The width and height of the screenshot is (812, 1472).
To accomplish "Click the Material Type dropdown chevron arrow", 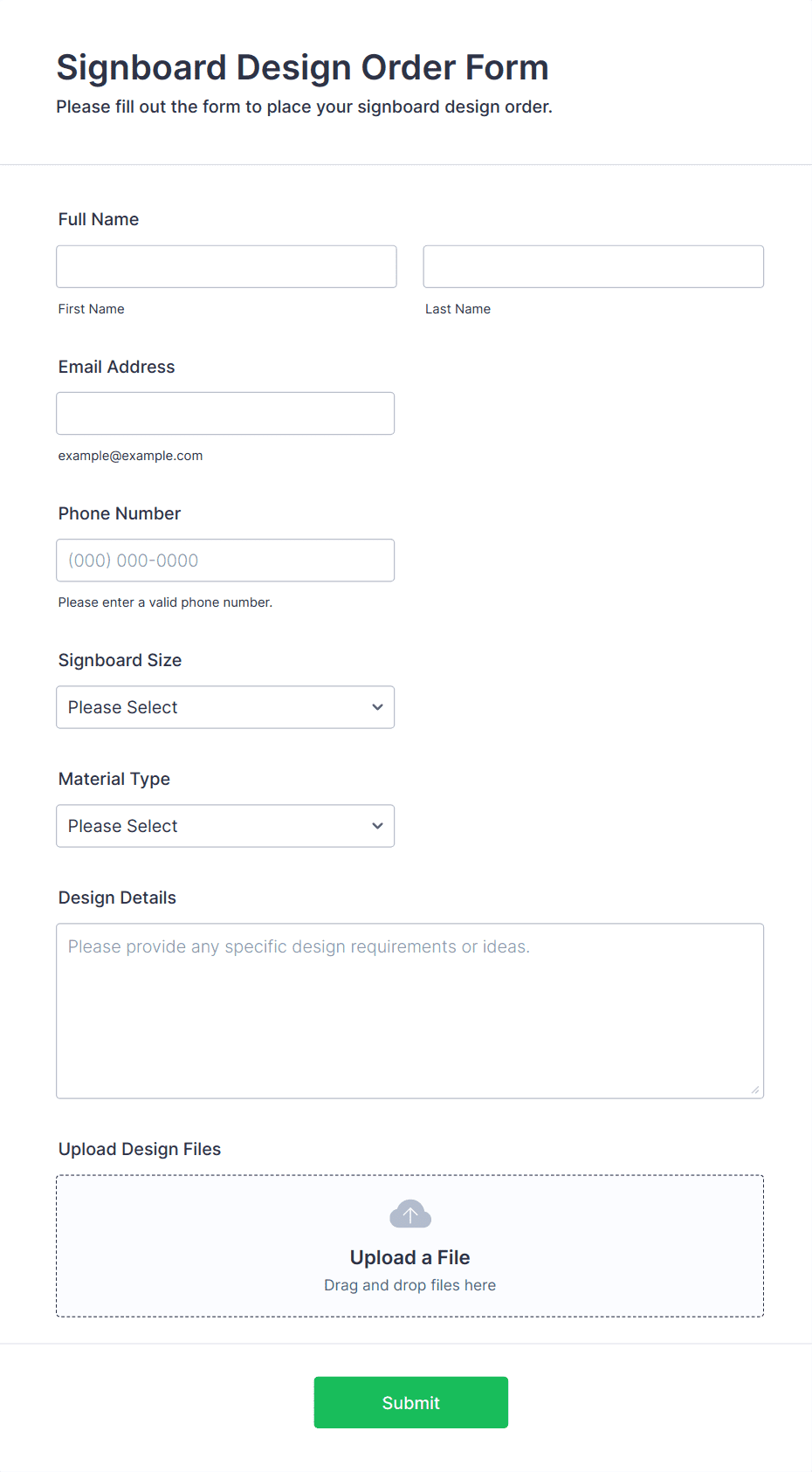I will point(377,826).
